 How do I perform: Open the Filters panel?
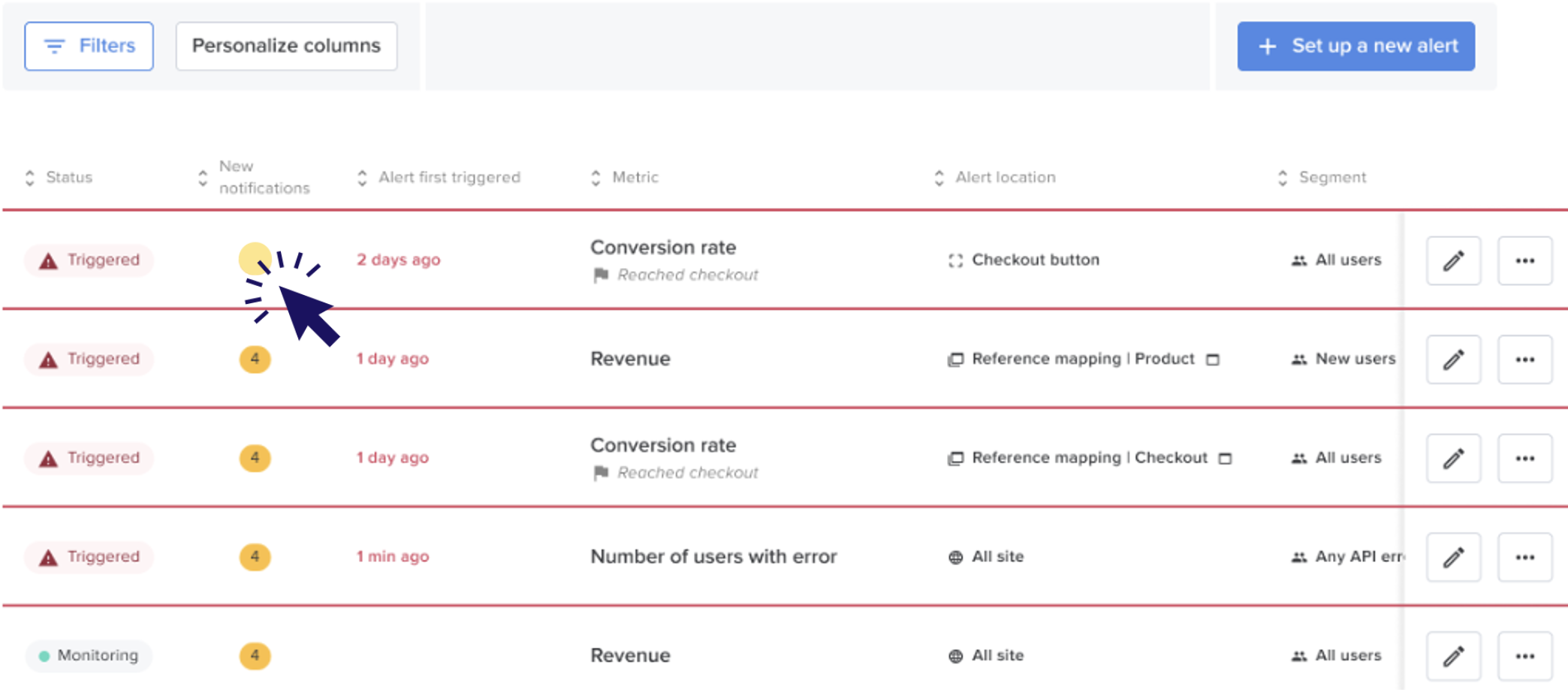tap(89, 46)
